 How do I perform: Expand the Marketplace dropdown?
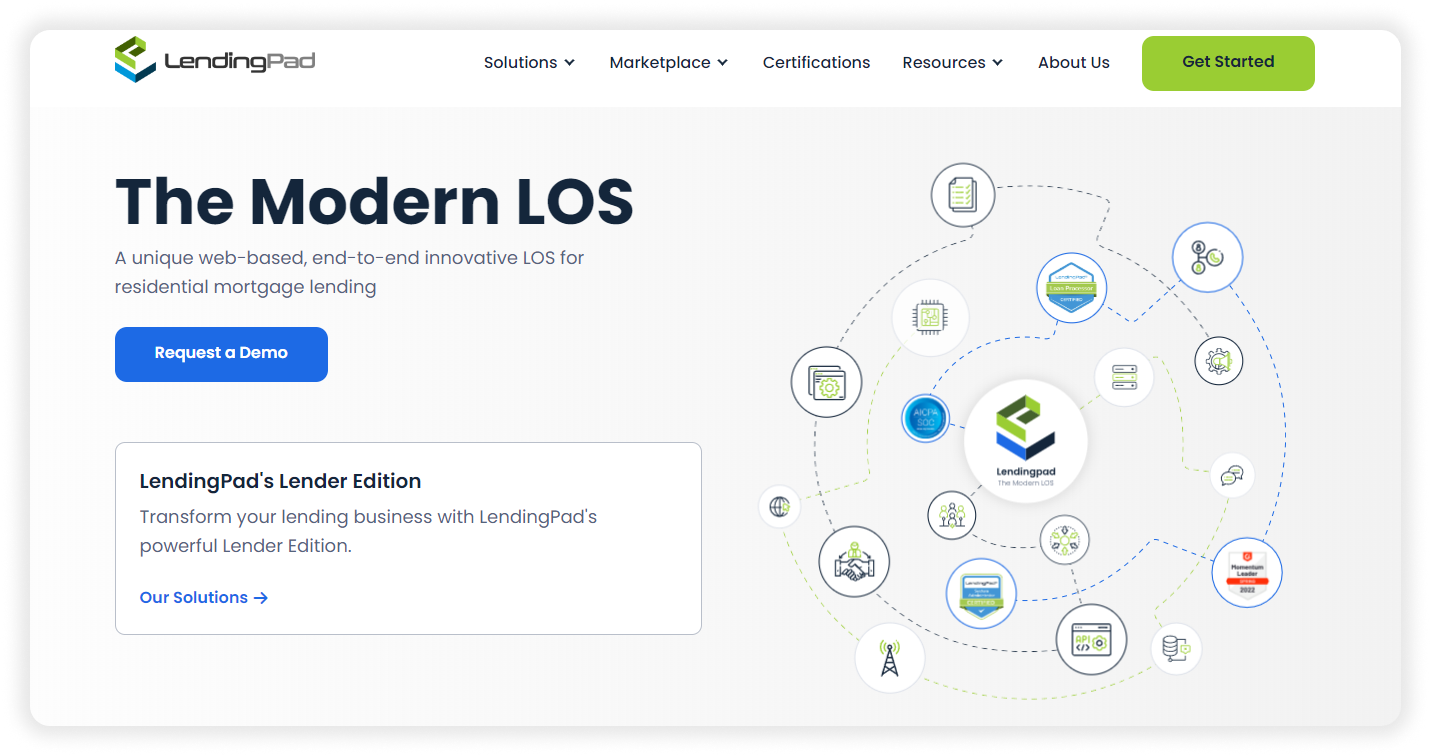[x=668, y=62]
